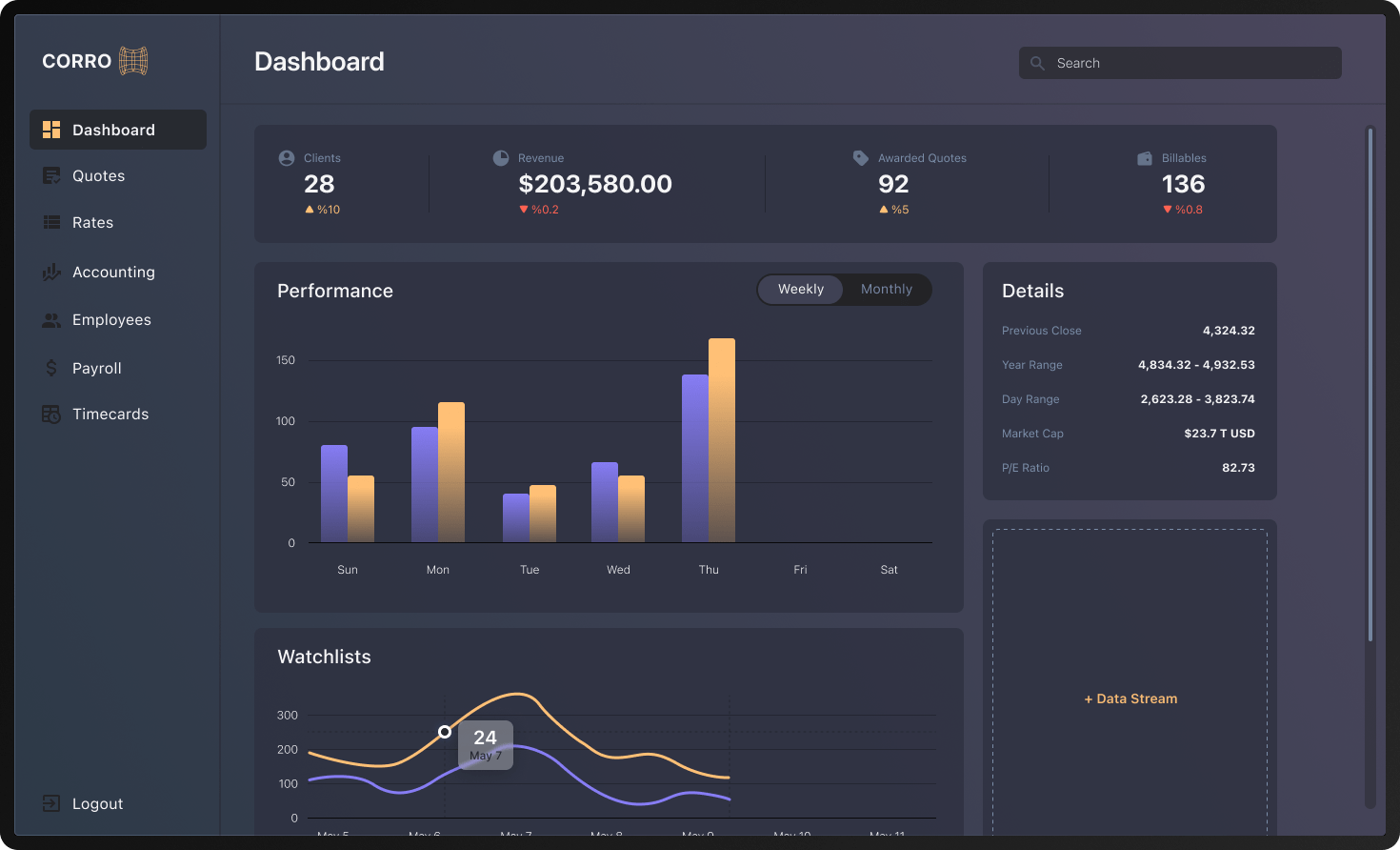This screenshot has width=1400, height=850.
Task: Log out using the Logout label
Action: click(98, 803)
